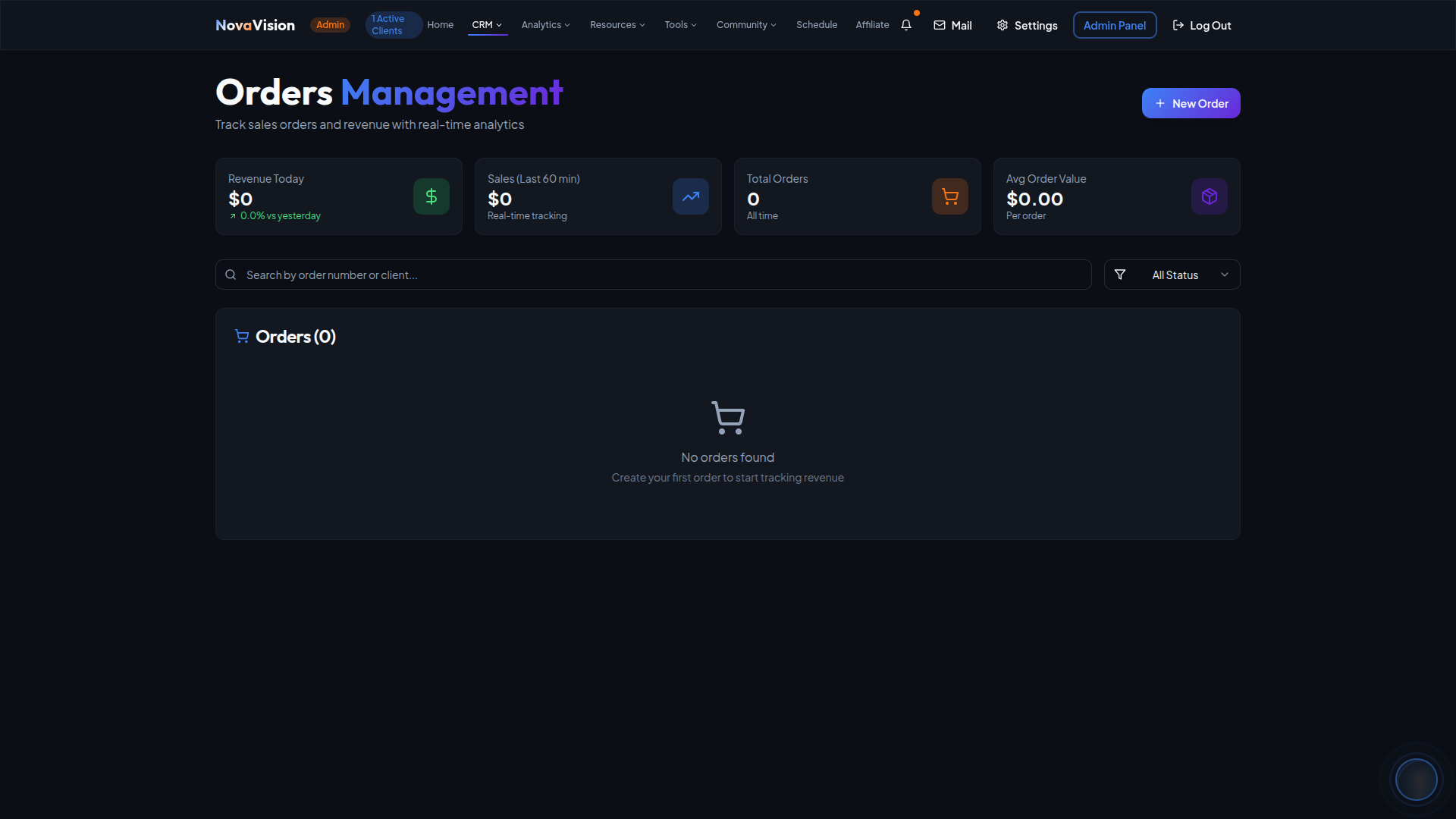1456x819 pixels.
Task: Click the large empty cart icon
Action: (728, 418)
